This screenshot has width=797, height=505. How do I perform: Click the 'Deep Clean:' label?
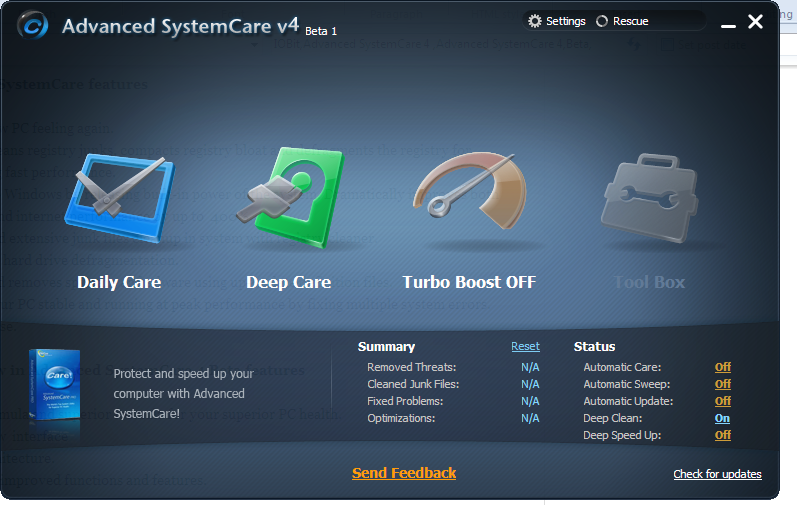click(x=612, y=418)
